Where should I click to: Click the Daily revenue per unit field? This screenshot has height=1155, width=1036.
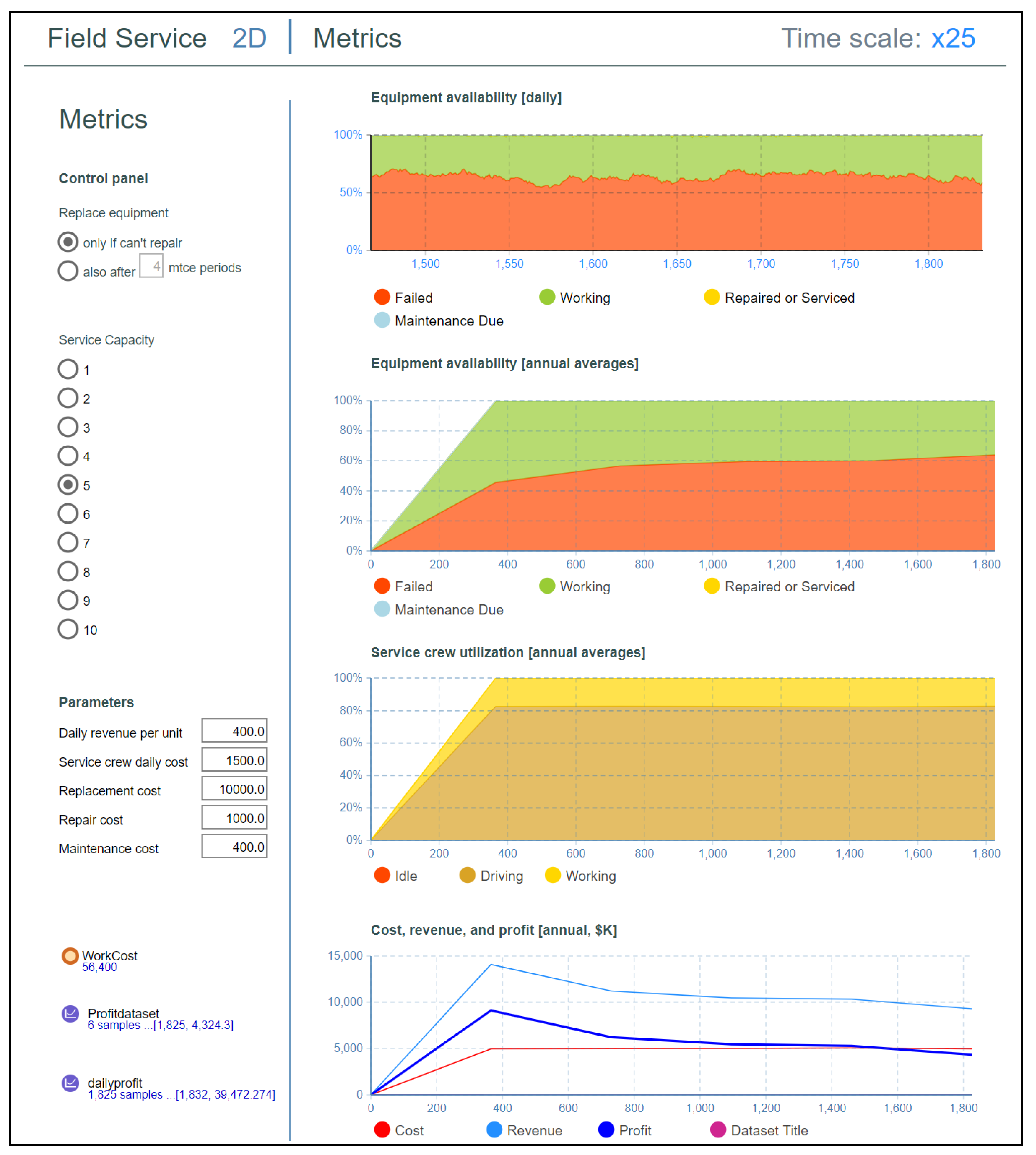click(x=234, y=731)
